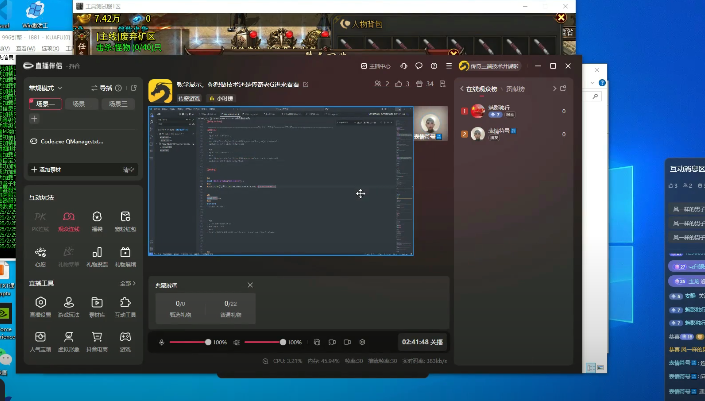The height and width of the screenshot is (401, 705).
Task: Open the message bubble icon in title bar
Action: 419,67
